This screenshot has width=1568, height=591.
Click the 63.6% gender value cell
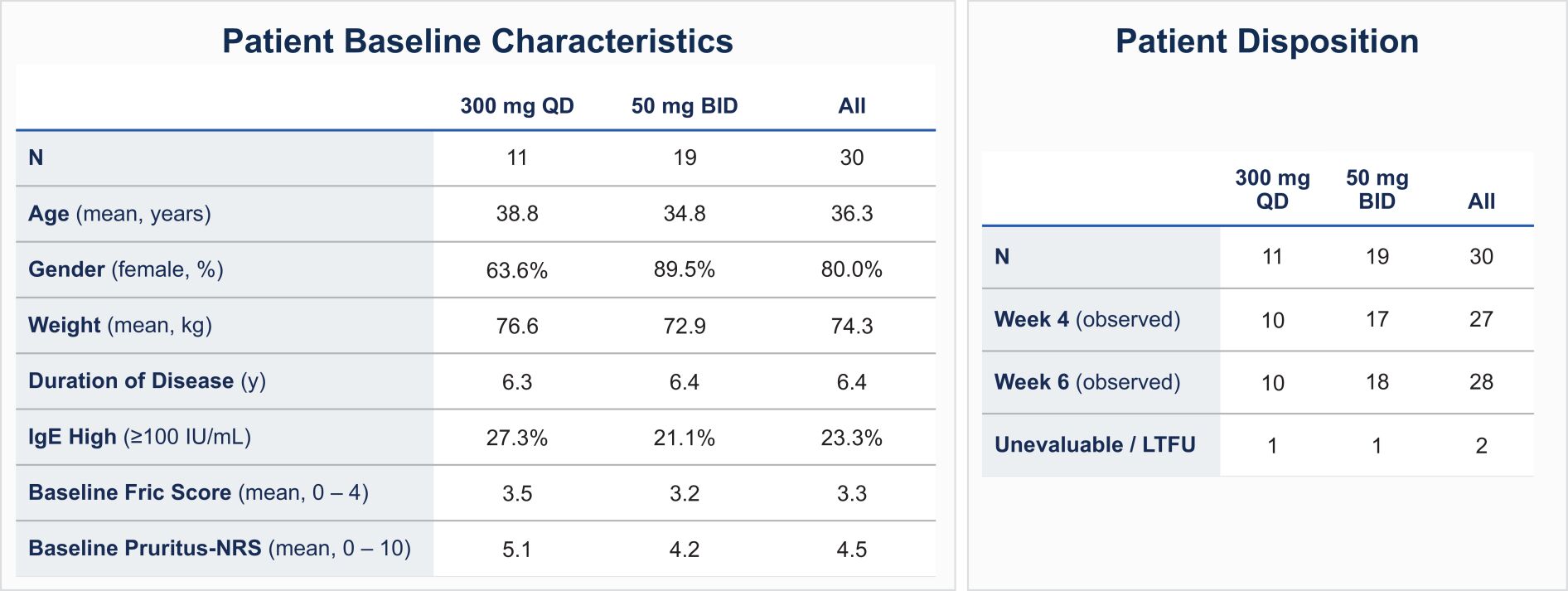[x=517, y=270]
